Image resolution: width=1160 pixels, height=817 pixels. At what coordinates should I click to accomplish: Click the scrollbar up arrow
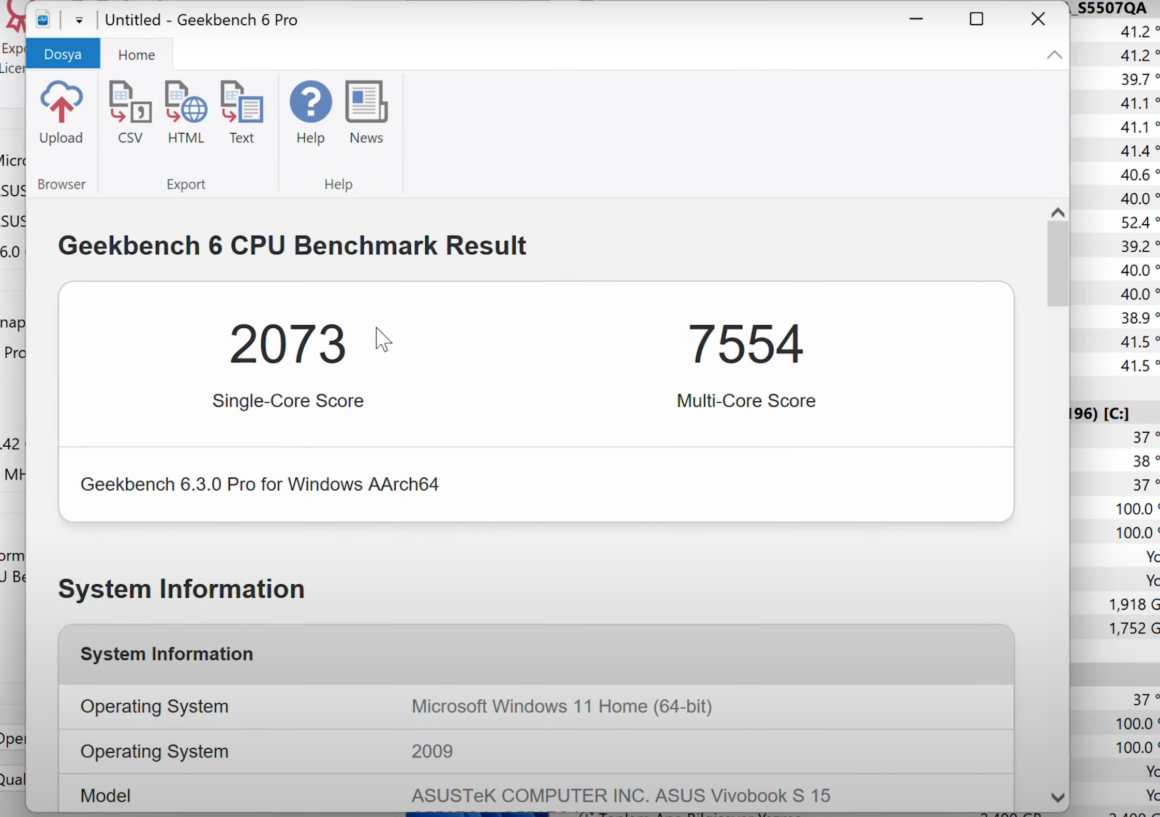[1058, 212]
